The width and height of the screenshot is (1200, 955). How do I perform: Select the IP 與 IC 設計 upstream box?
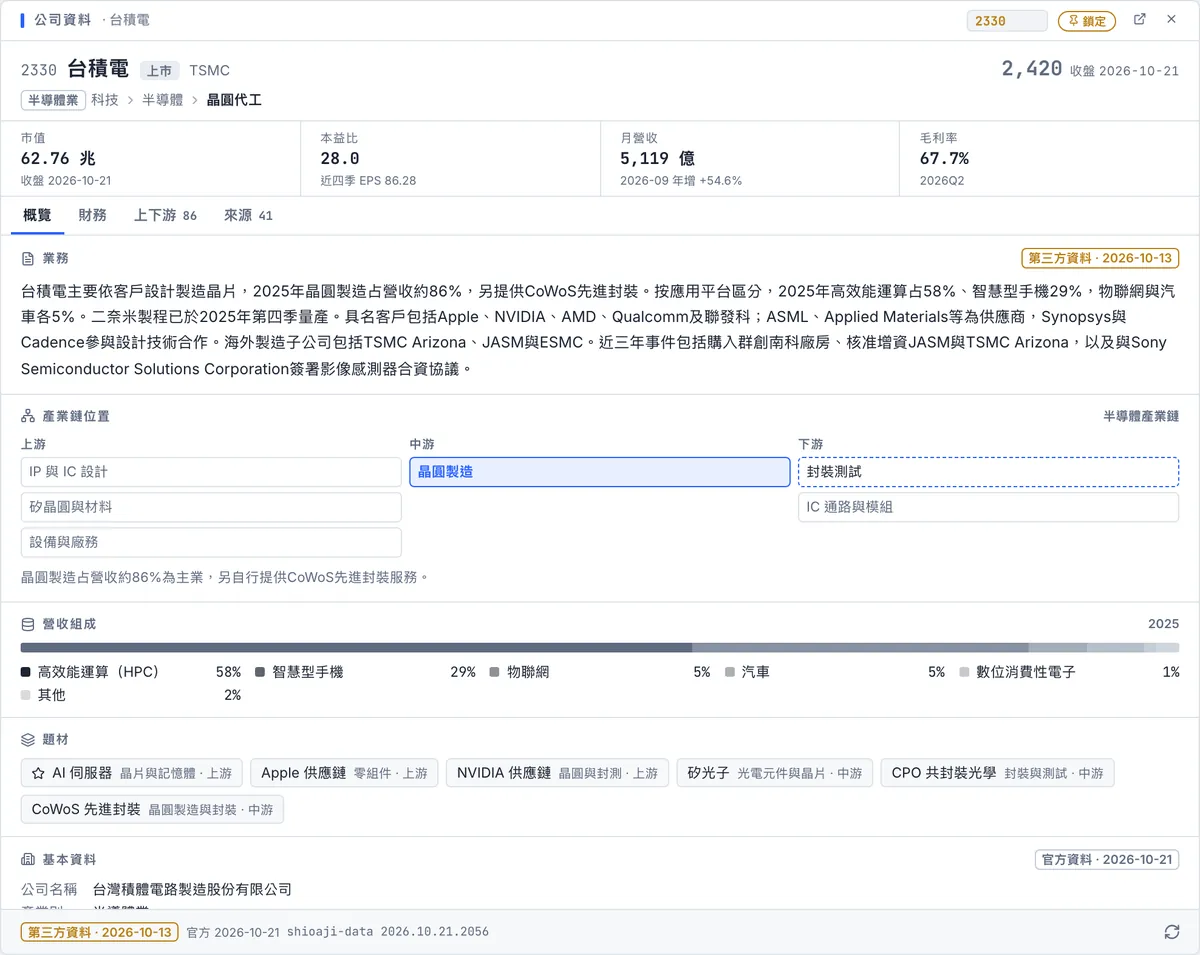(211, 472)
